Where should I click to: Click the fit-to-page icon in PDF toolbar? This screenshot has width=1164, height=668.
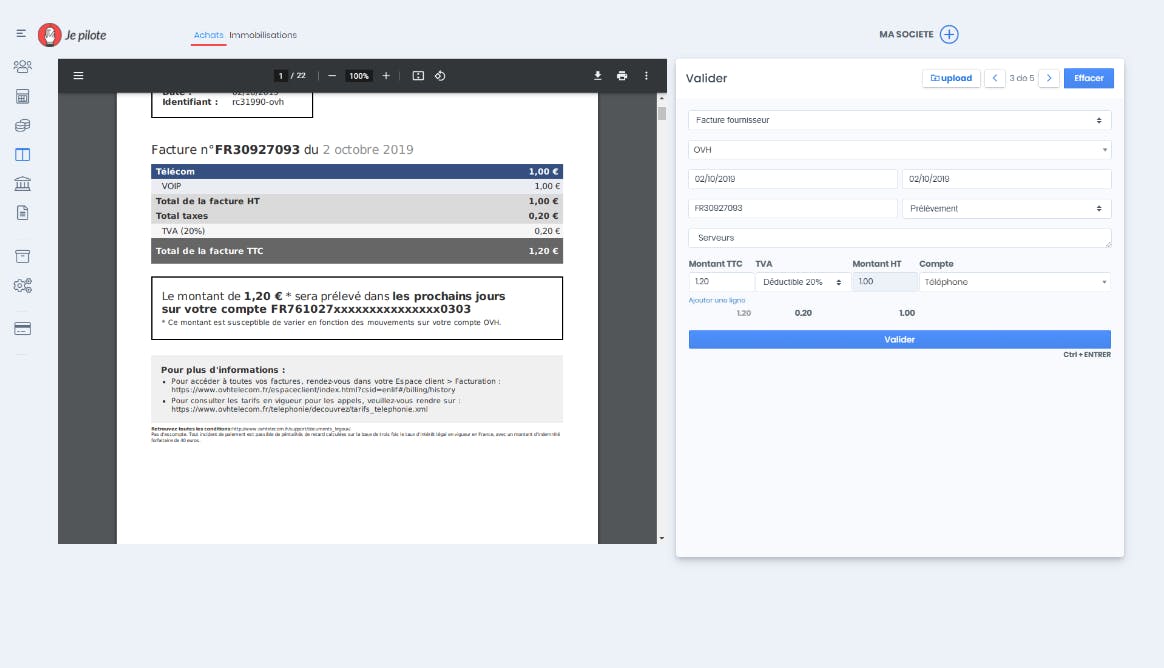(x=418, y=76)
